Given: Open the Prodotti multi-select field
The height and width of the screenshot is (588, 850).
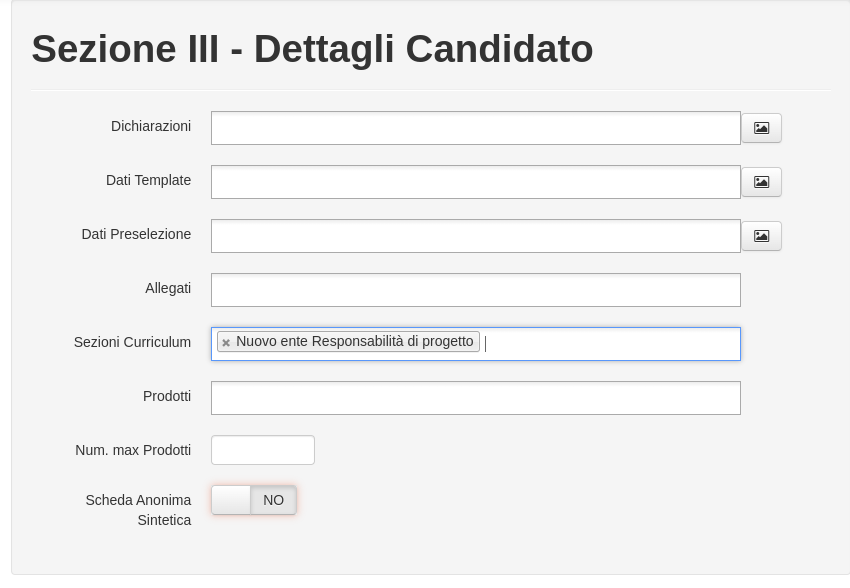Looking at the screenshot, I should (475, 398).
